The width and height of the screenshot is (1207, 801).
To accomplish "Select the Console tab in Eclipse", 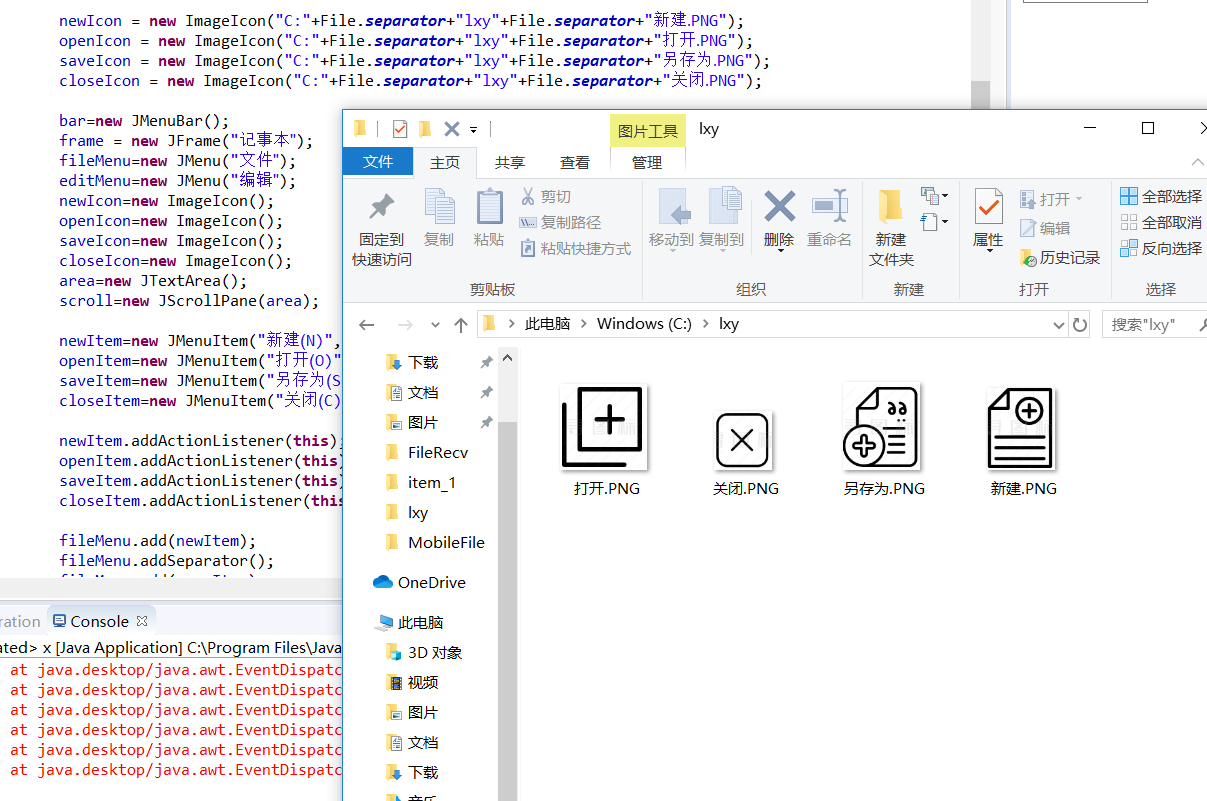I will pyautogui.click(x=99, y=621).
